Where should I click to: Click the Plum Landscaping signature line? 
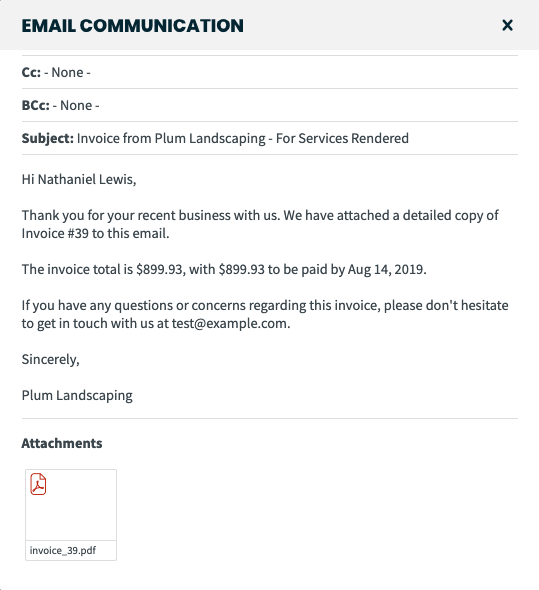[x=77, y=395]
